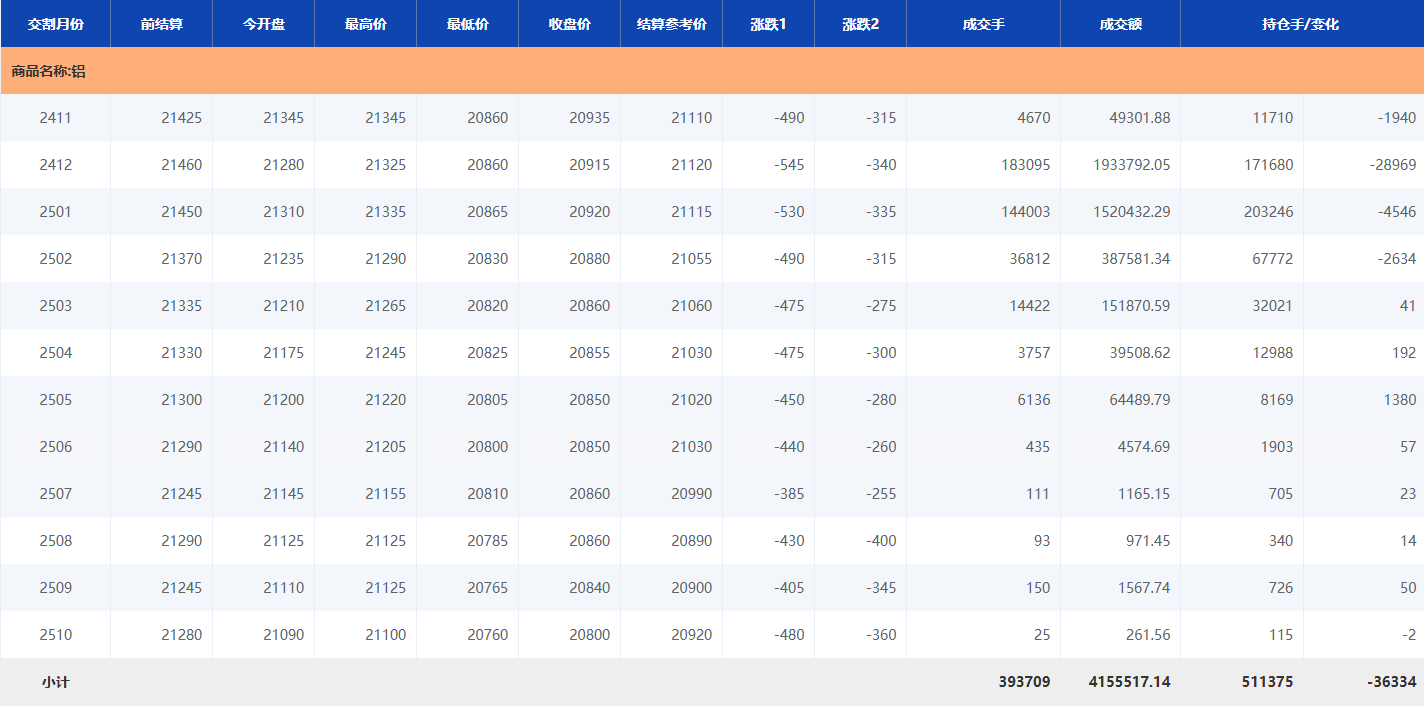Click the 持仓手/变化 column header

pos(1300,24)
